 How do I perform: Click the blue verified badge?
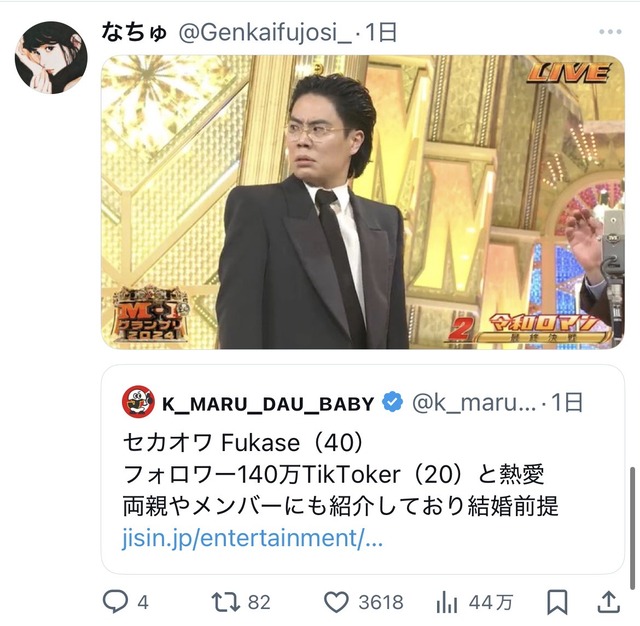392,402
